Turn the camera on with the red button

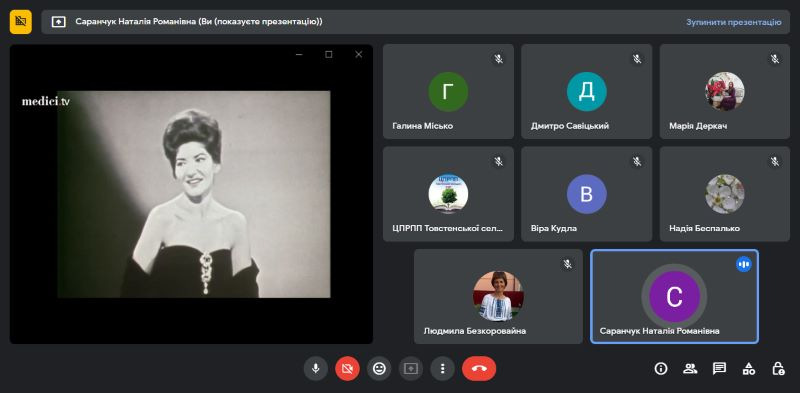click(x=347, y=369)
